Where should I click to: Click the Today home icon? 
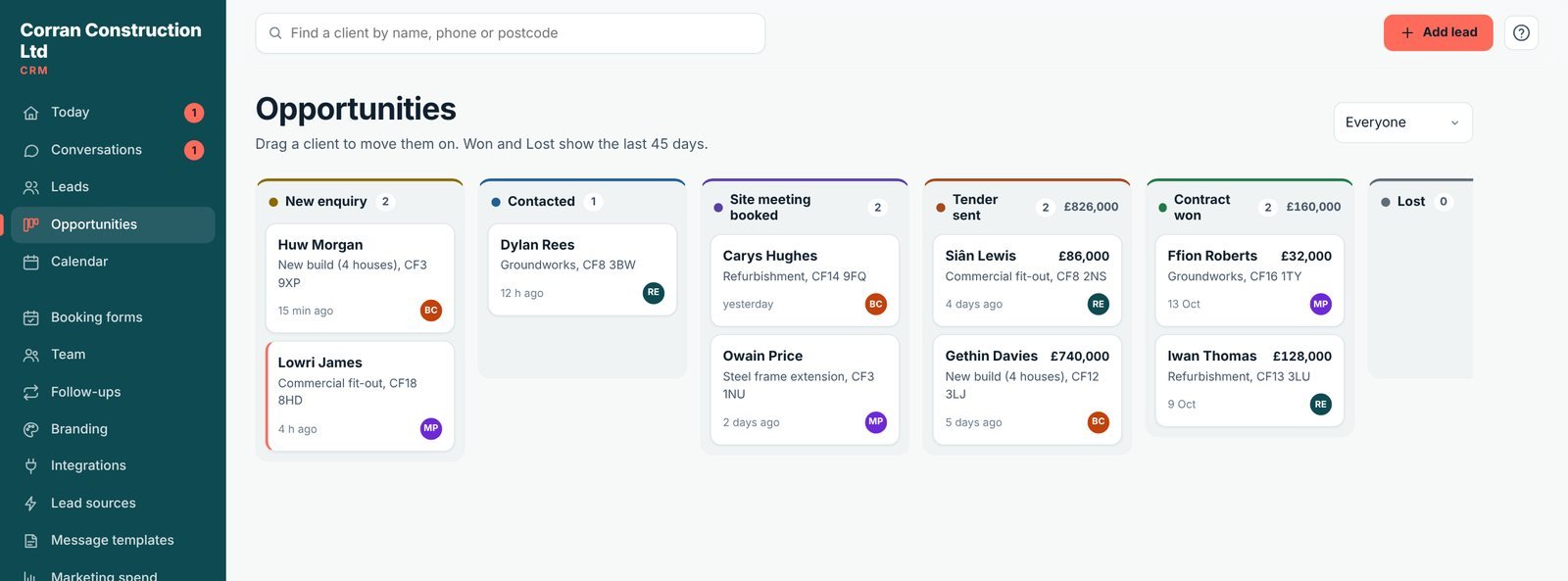31,113
